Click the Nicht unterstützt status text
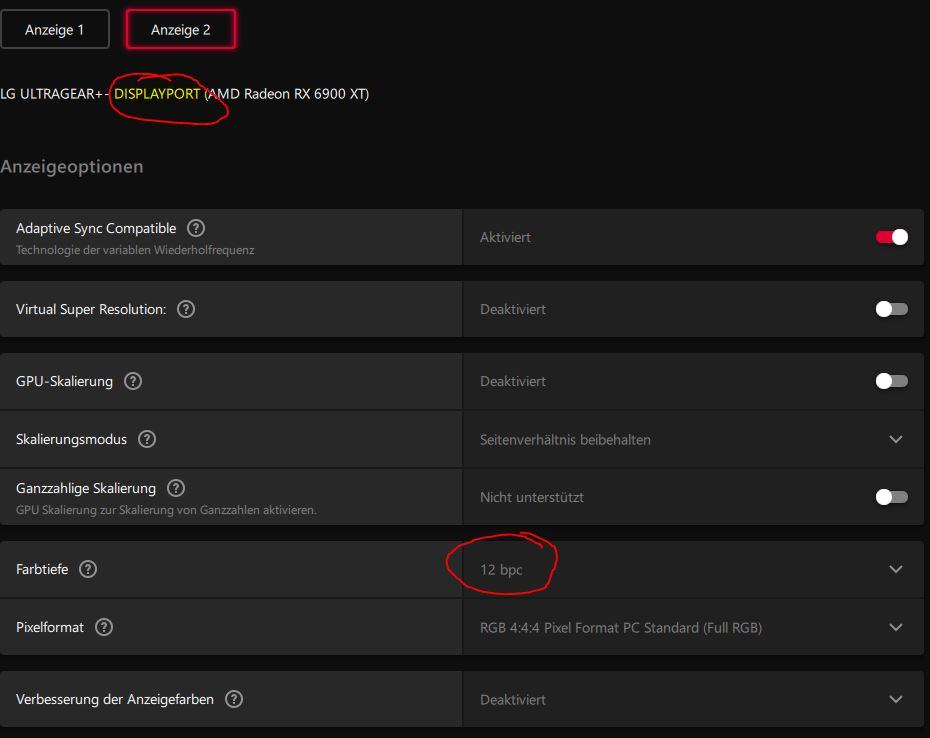Screen dimensions: 930x738 pos(532,497)
